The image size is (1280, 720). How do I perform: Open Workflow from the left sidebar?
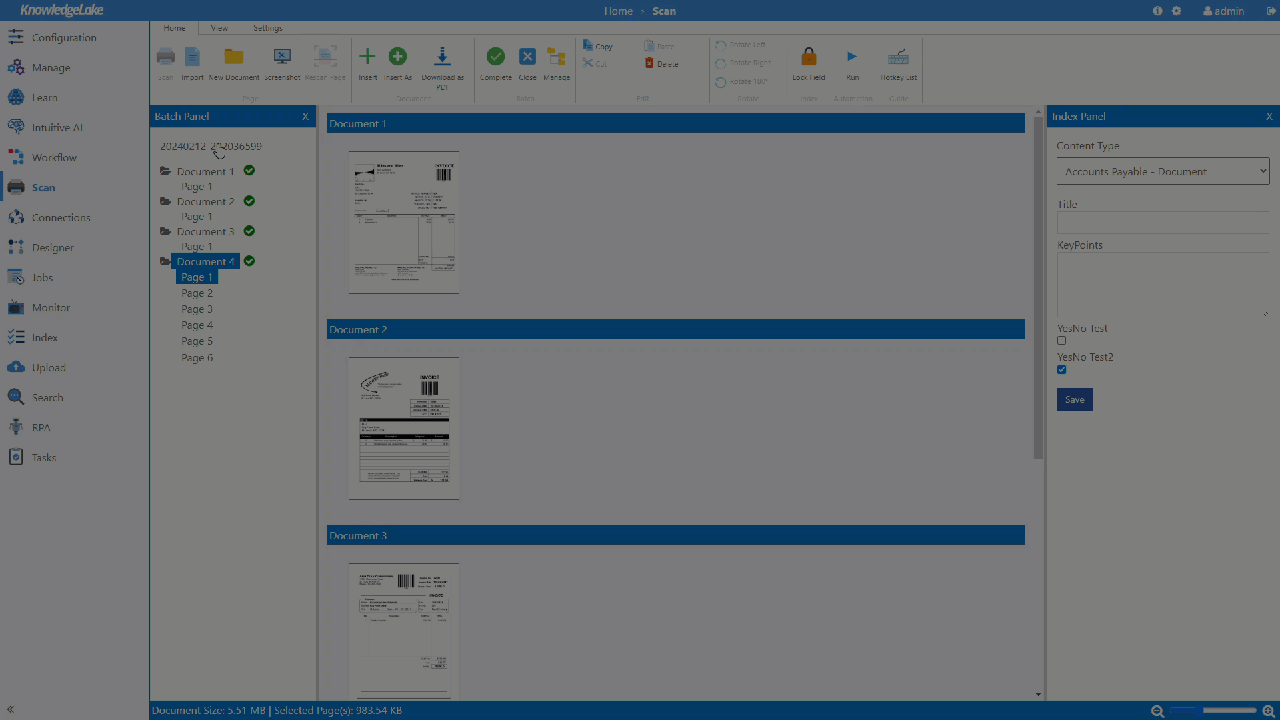tap(54, 158)
